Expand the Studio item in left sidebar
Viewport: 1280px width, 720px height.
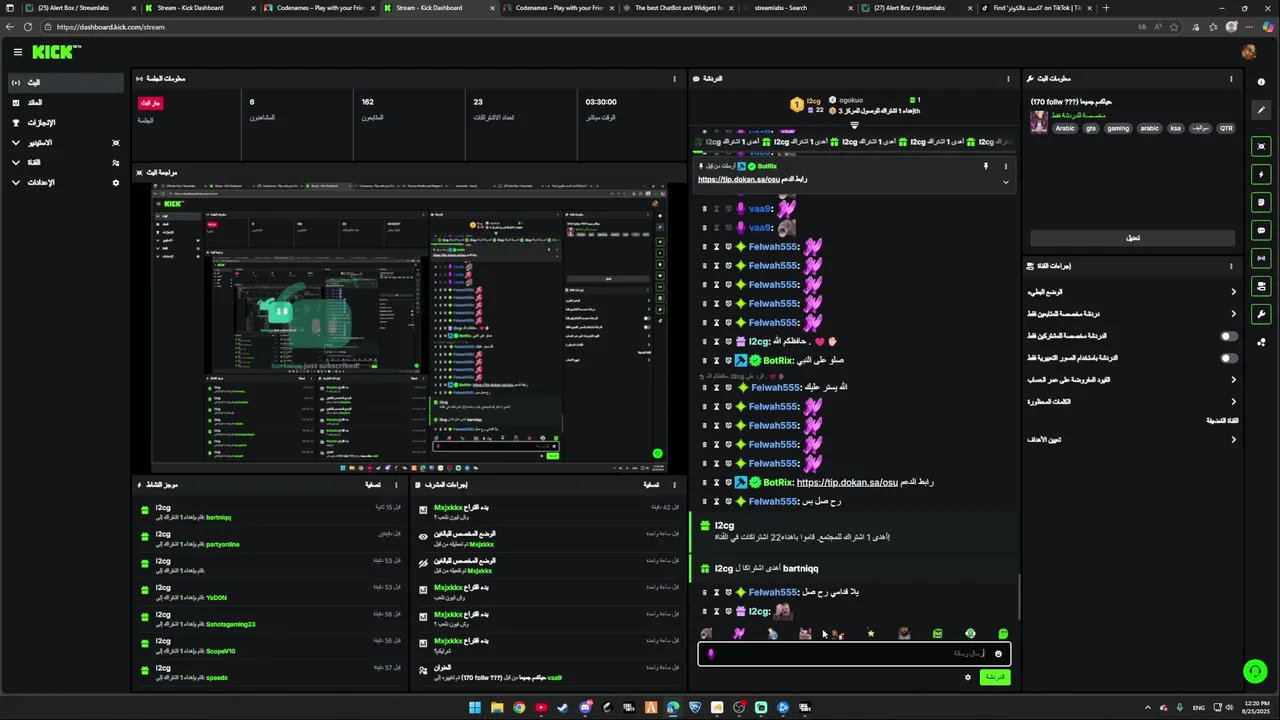(66, 143)
